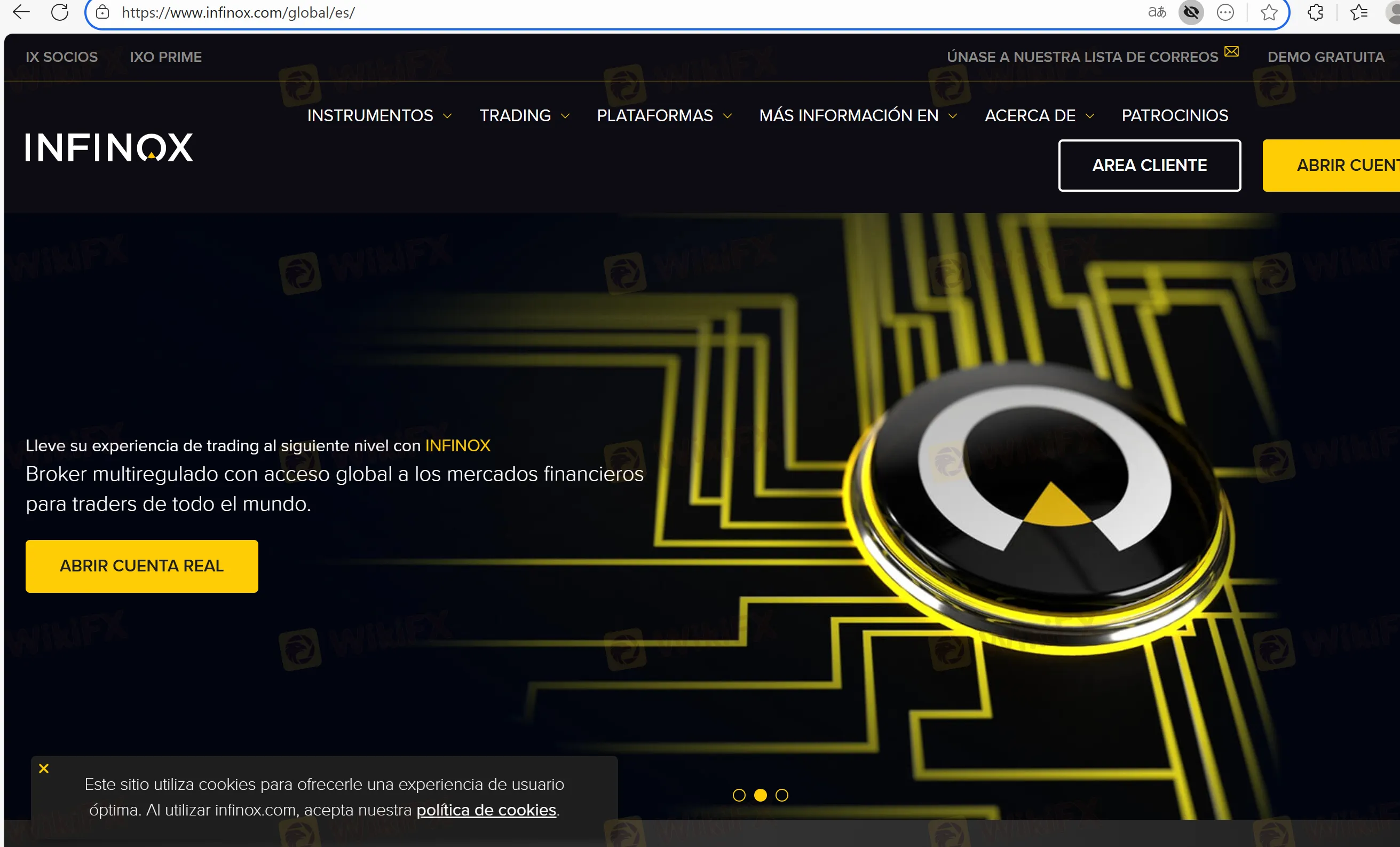This screenshot has height=847, width=1400.
Task: Select the third carousel slide dot
Action: click(x=782, y=795)
